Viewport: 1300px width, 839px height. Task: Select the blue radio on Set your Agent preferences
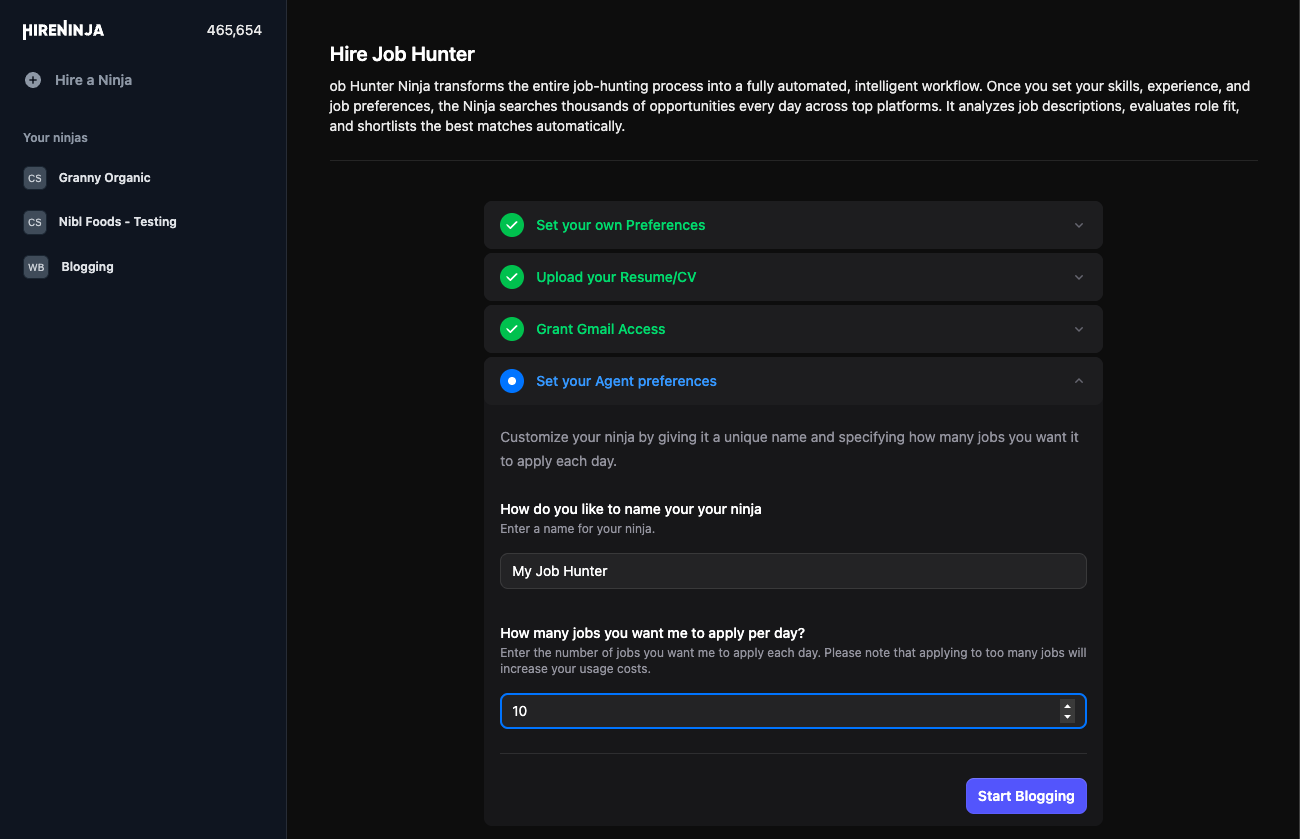512,381
